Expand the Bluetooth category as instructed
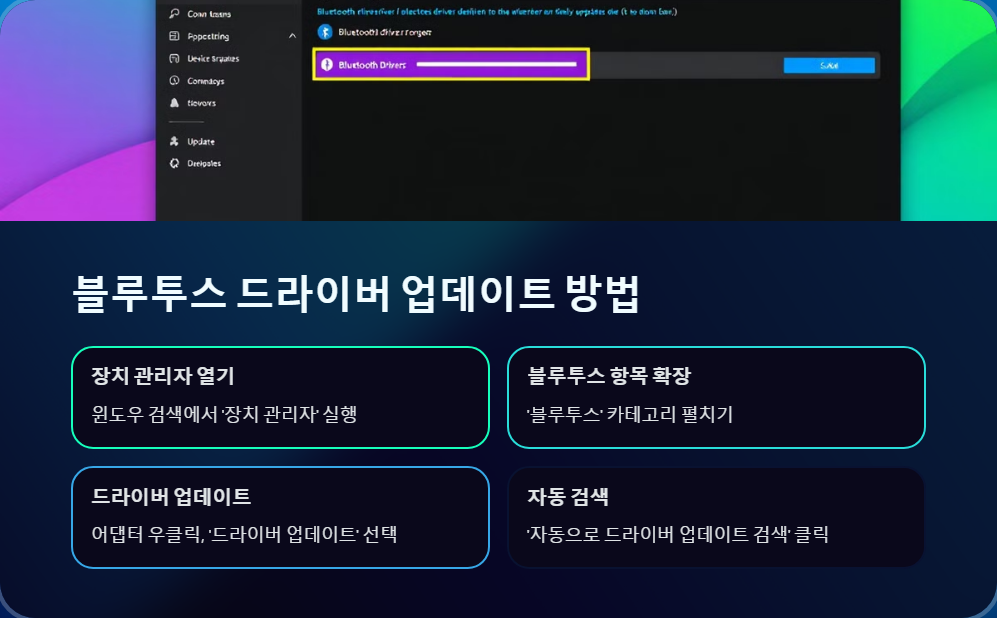The height and width of the screenshot is (618, 997). click(x=716, y=397)
